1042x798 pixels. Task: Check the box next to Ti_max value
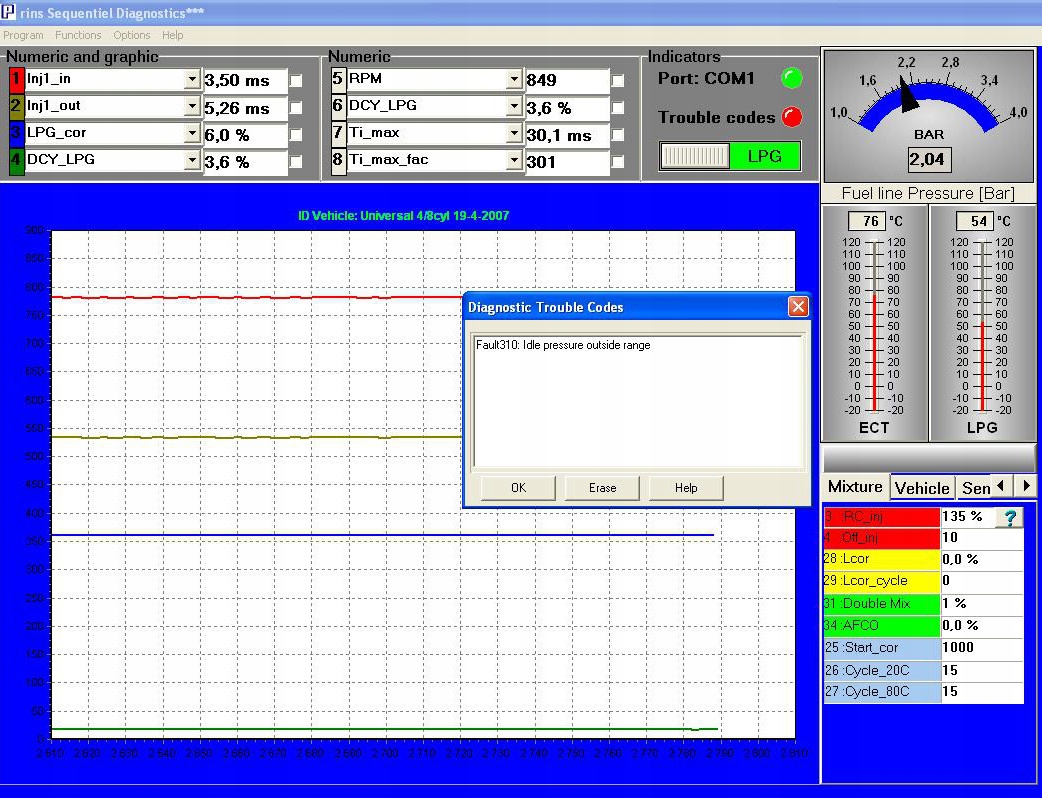pos(618,134)
